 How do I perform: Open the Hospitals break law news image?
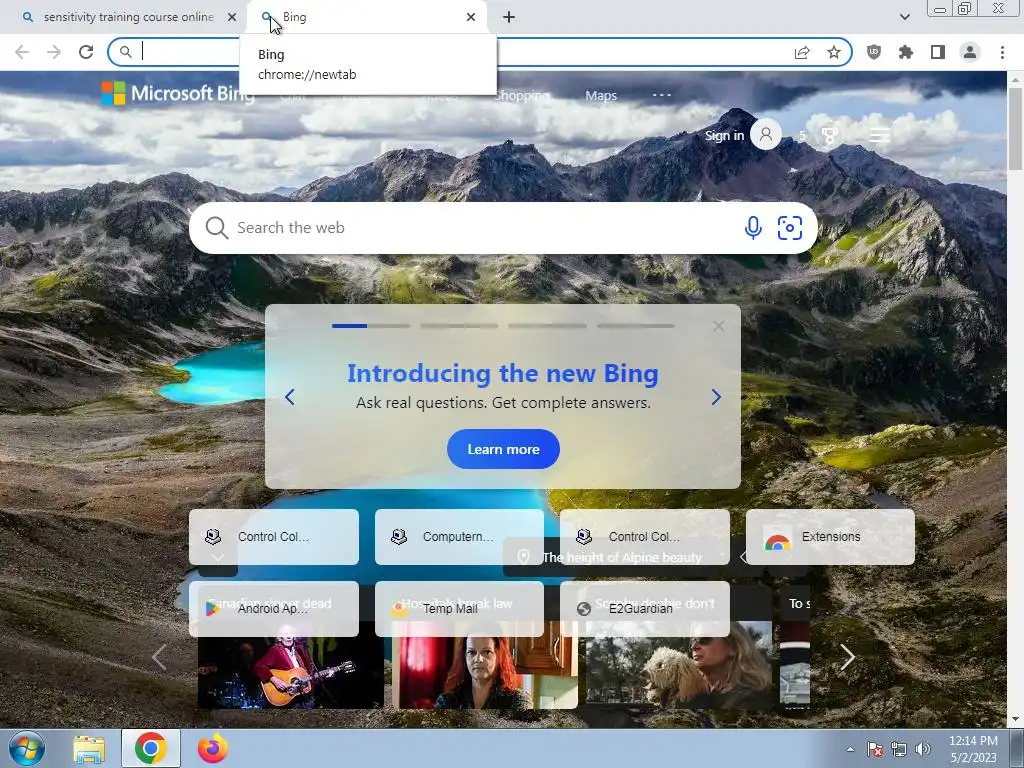pos(485,665)
